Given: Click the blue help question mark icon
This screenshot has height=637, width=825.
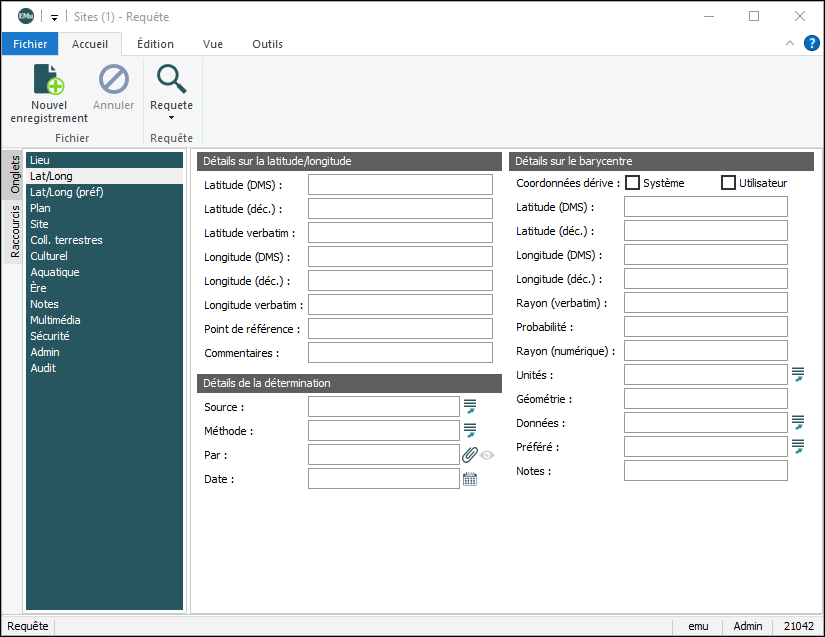Looking at the screenshot, I should [811, 43].
